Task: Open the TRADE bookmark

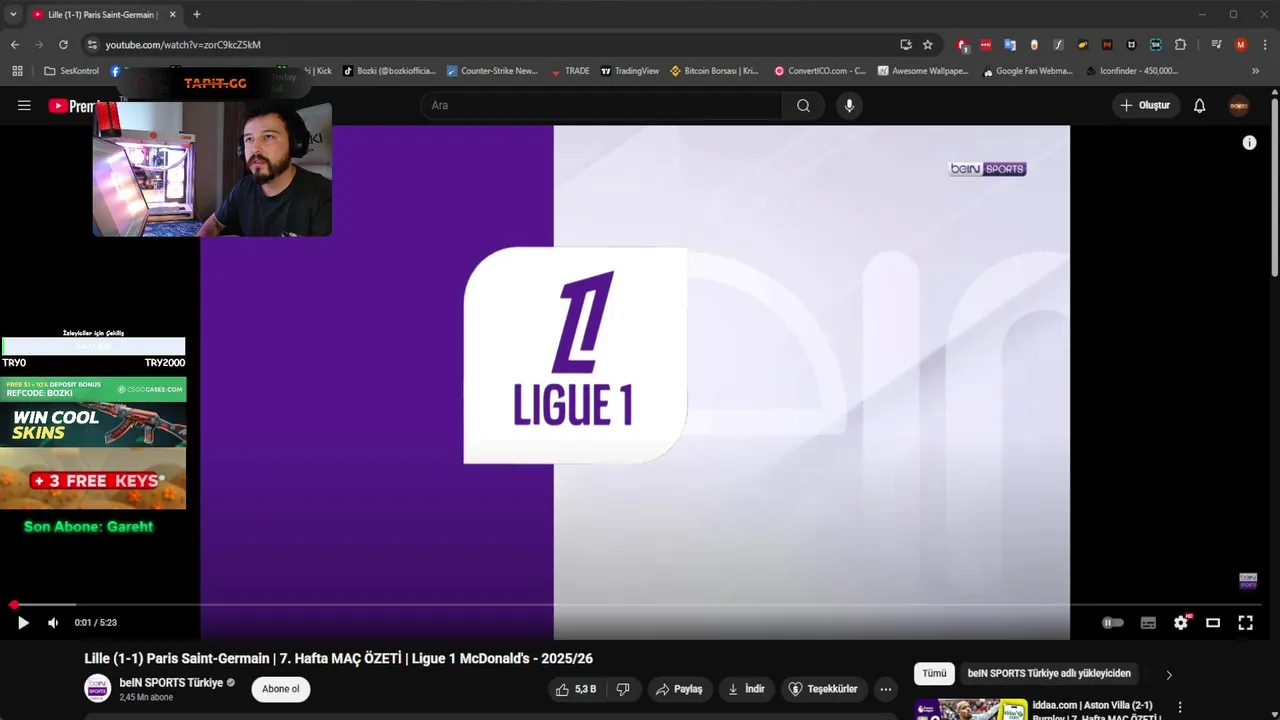Action: click(570, 71)
